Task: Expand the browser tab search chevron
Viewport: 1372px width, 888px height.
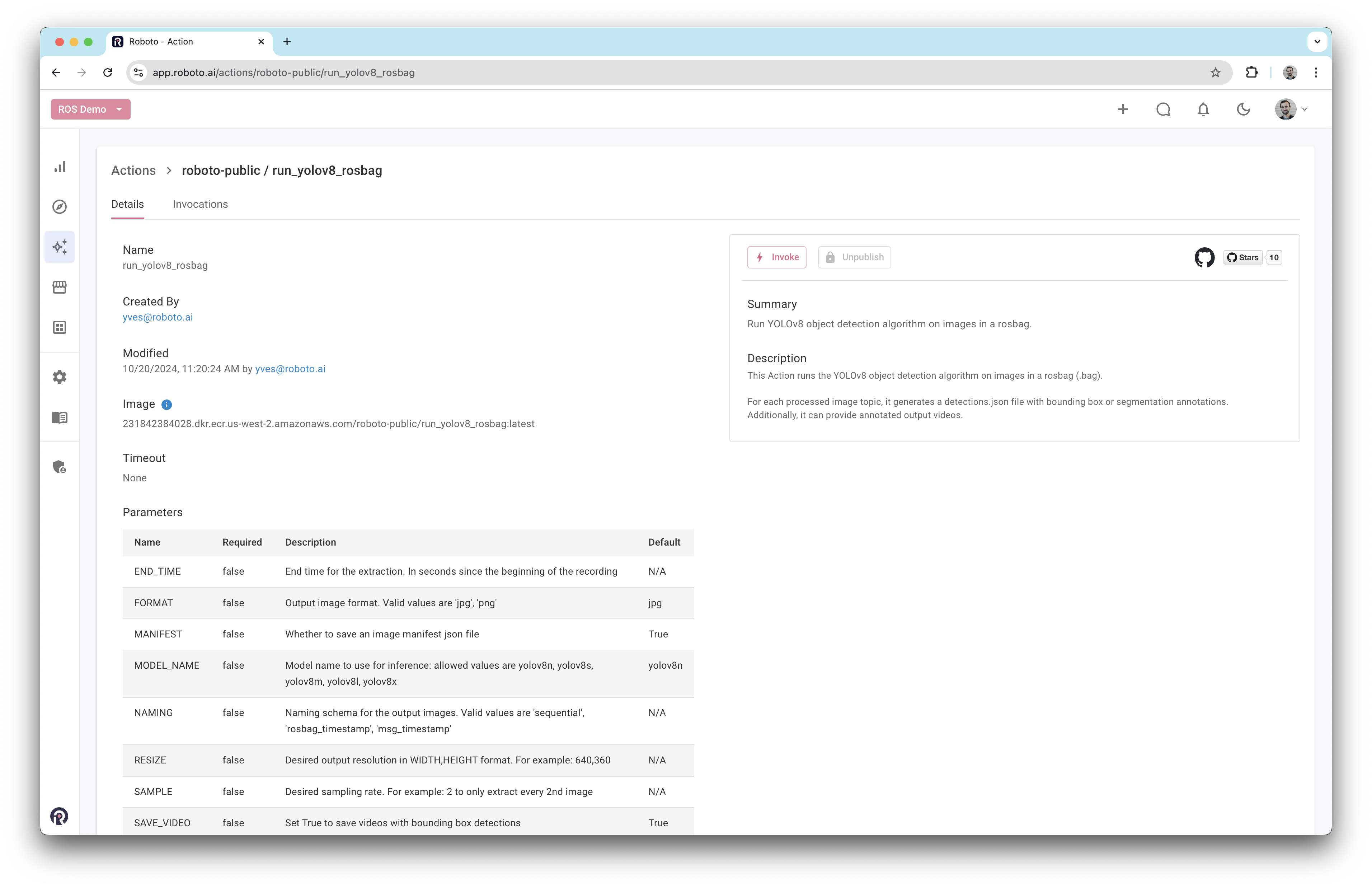Action: point(1317,42)
